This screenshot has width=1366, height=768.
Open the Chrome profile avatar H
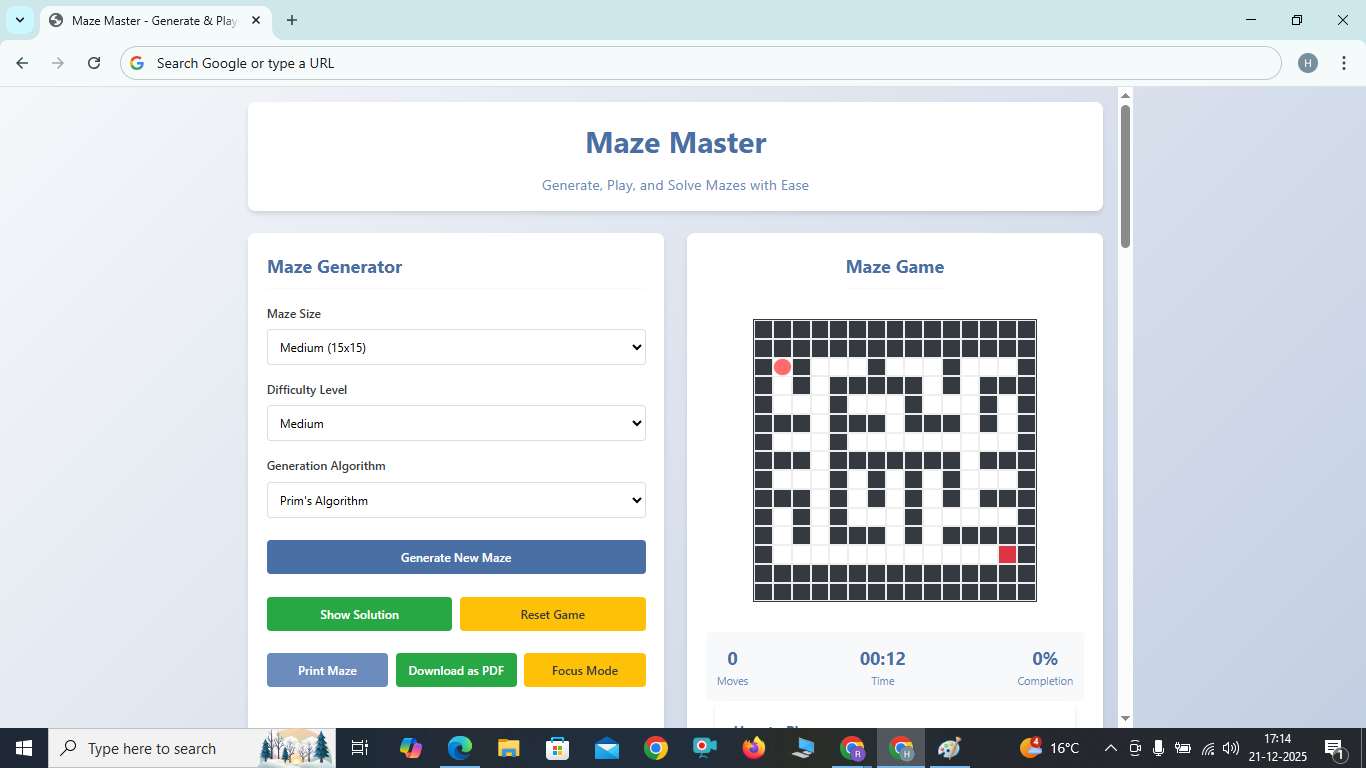click(x=1308, y=62)
